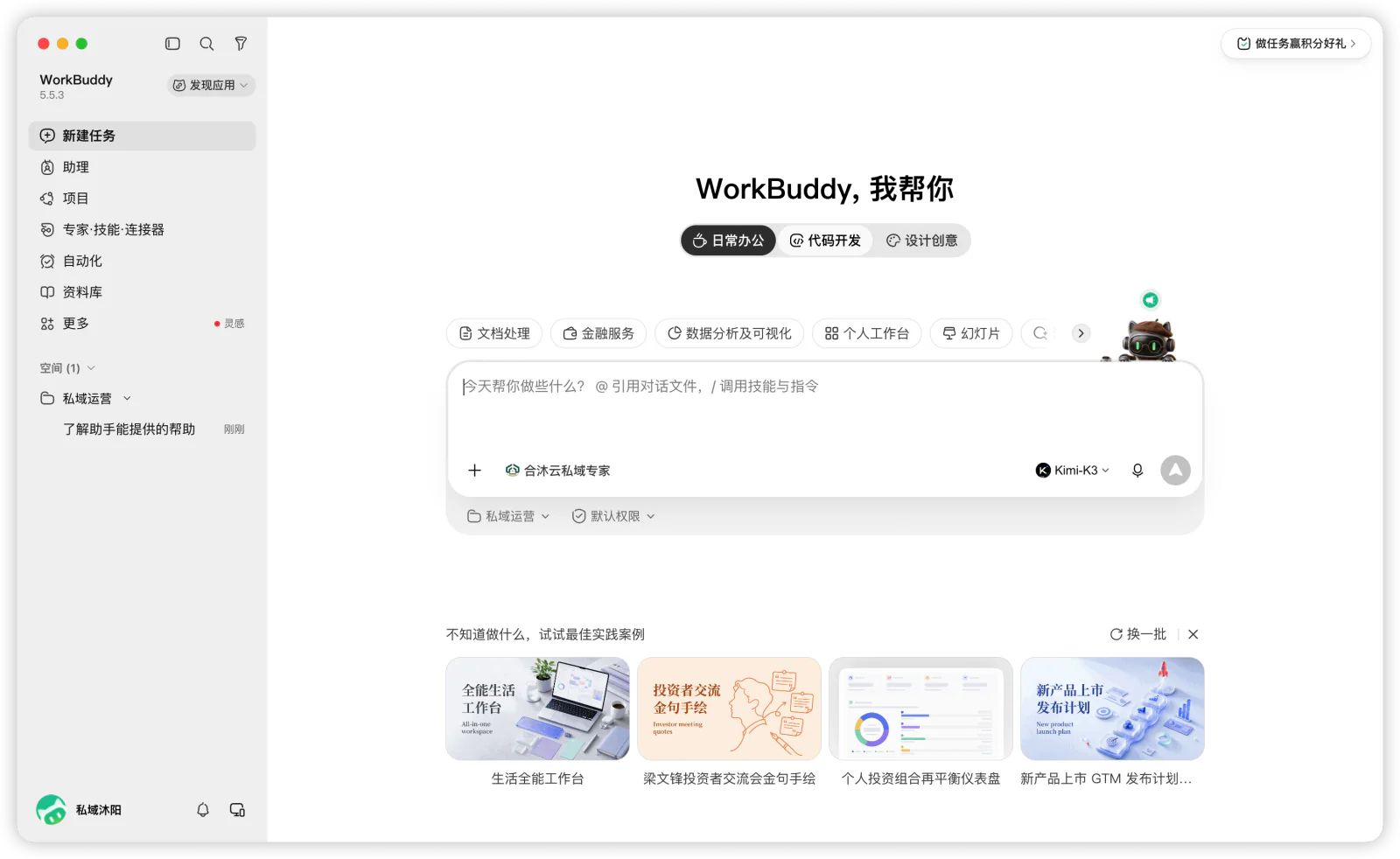Select the 幻灯片 chip
The width and height of the screenshot is (1400, 859).
pyautogui.click(x=971, y=333)
